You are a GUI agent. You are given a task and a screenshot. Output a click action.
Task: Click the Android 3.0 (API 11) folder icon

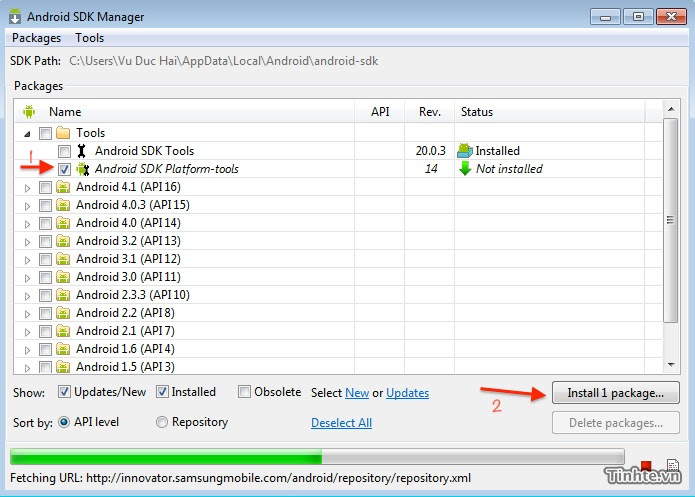(63, 277)
